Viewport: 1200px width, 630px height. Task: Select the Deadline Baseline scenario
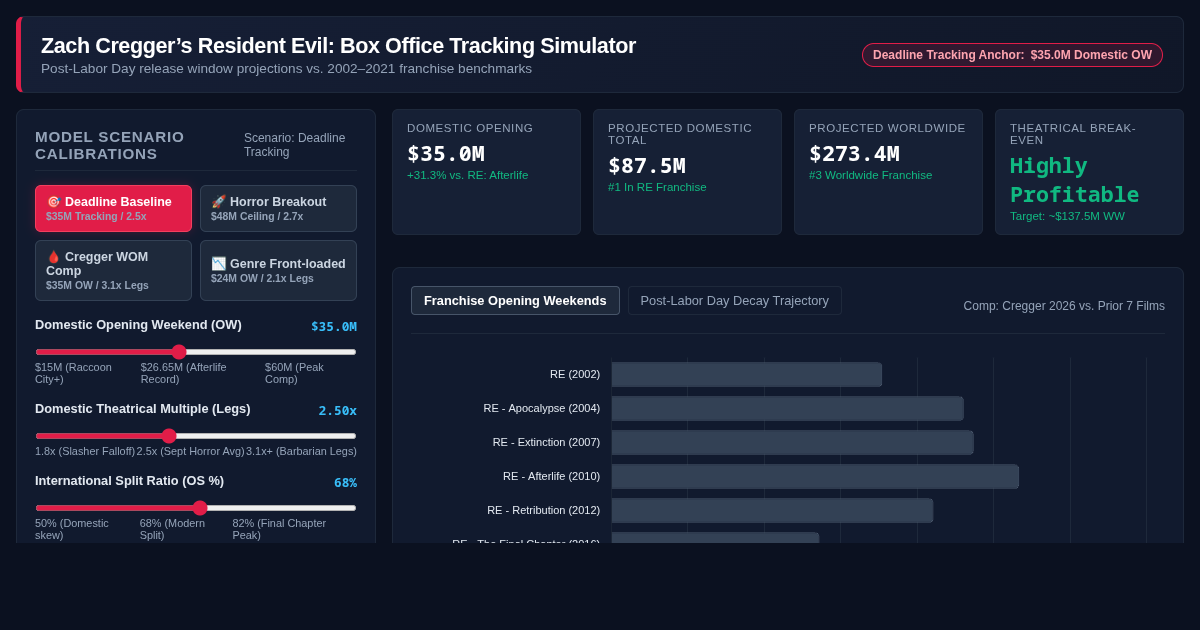click(x=113, y=208)
